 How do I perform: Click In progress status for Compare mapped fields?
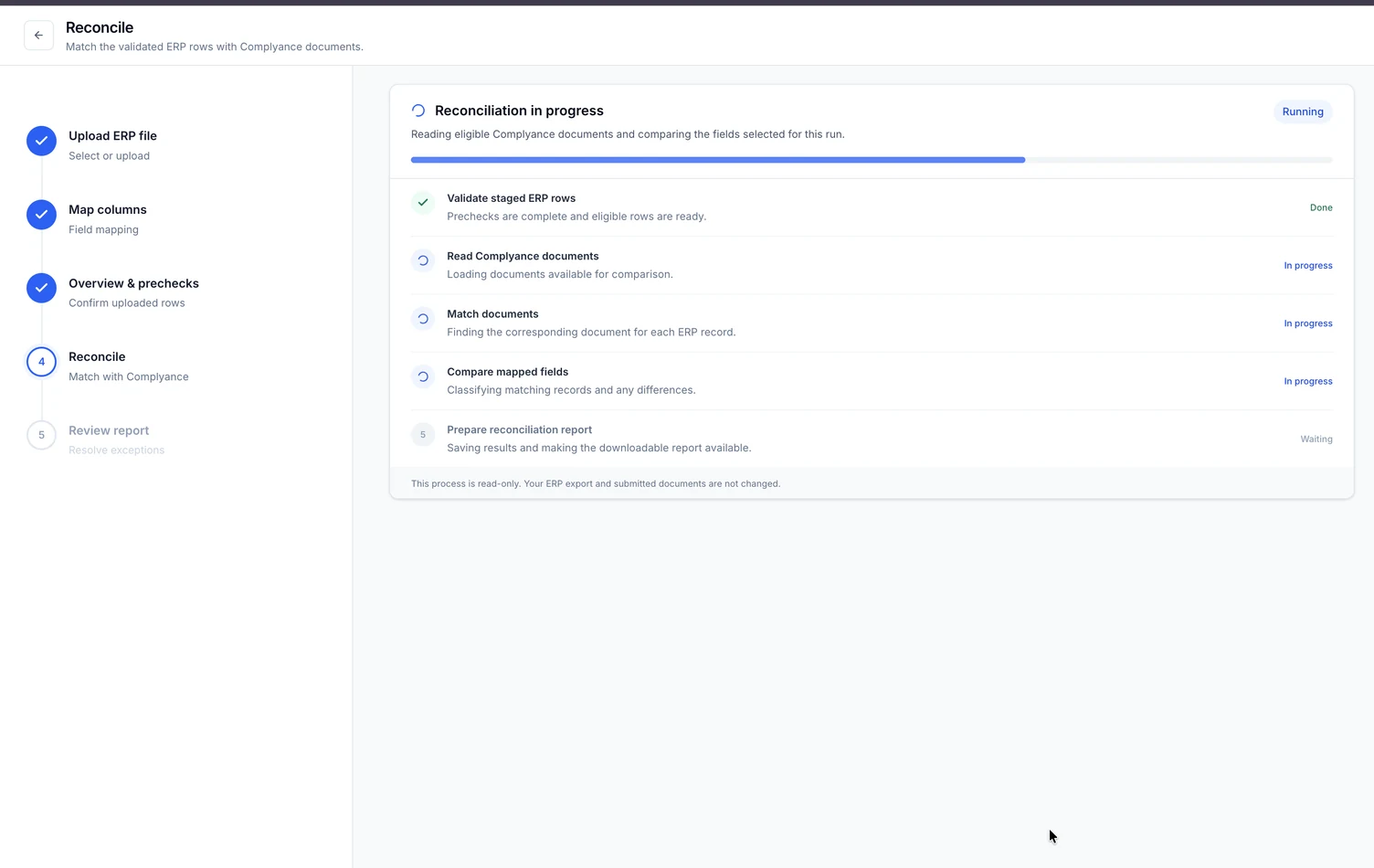[1308, 381]
